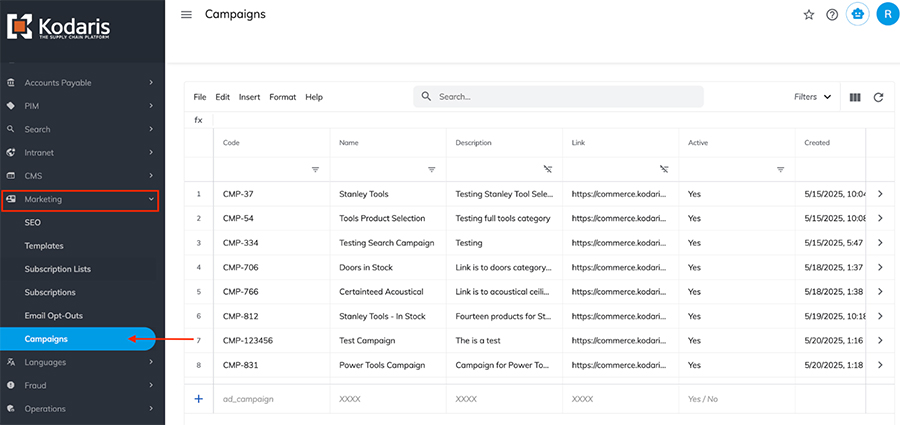Open details arrow for Power Tools Campaign

880,365
